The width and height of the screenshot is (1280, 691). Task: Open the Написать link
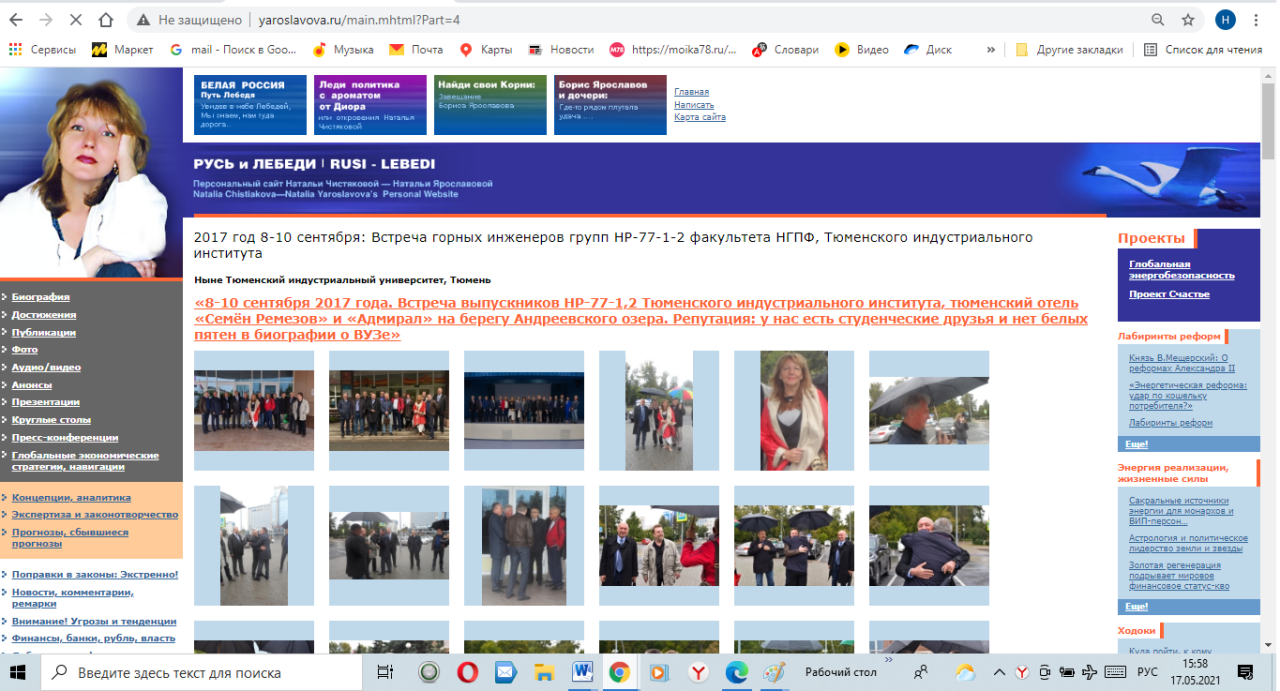tap(694, 105)
